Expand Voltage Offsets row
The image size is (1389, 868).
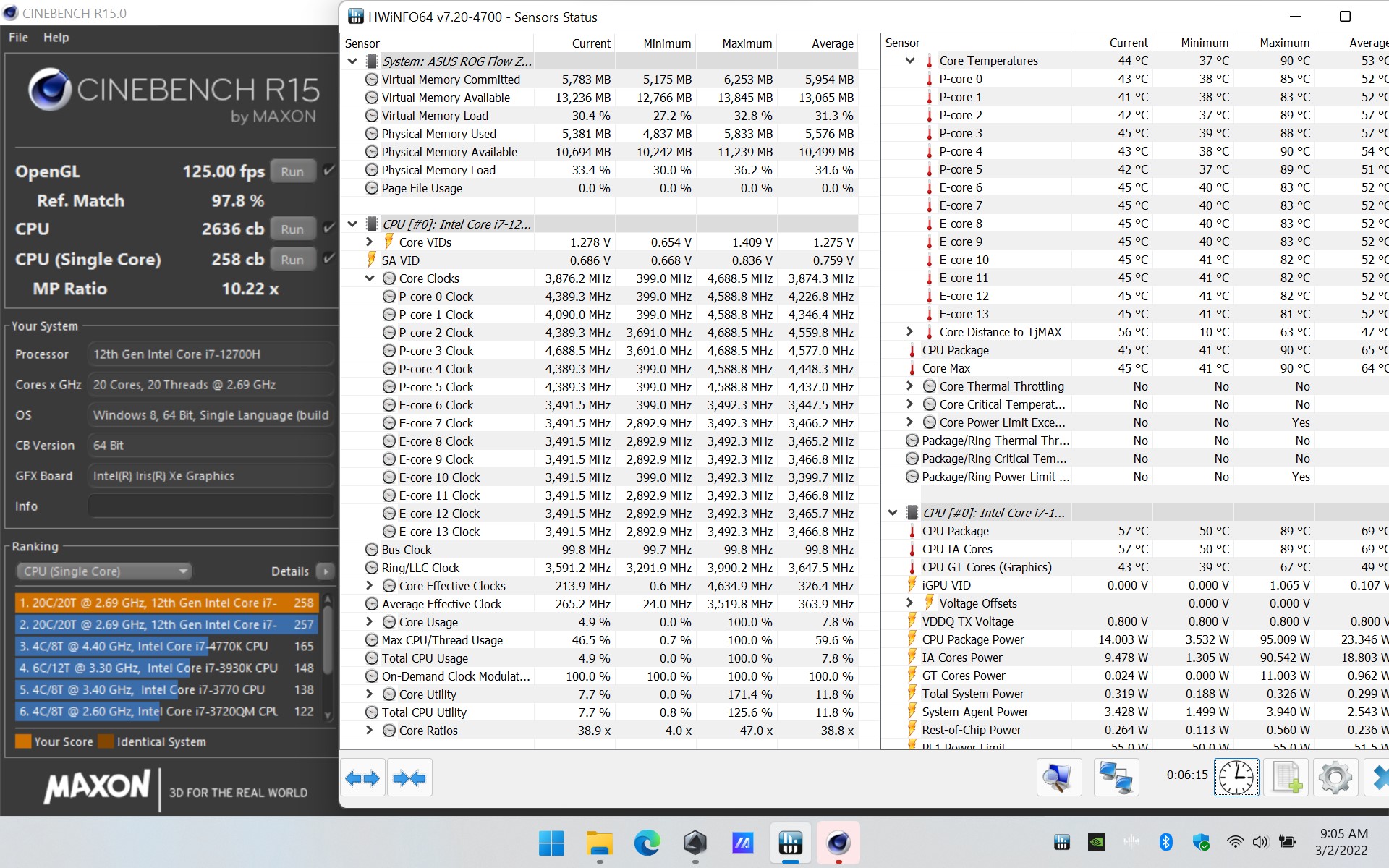coord(910,603)
